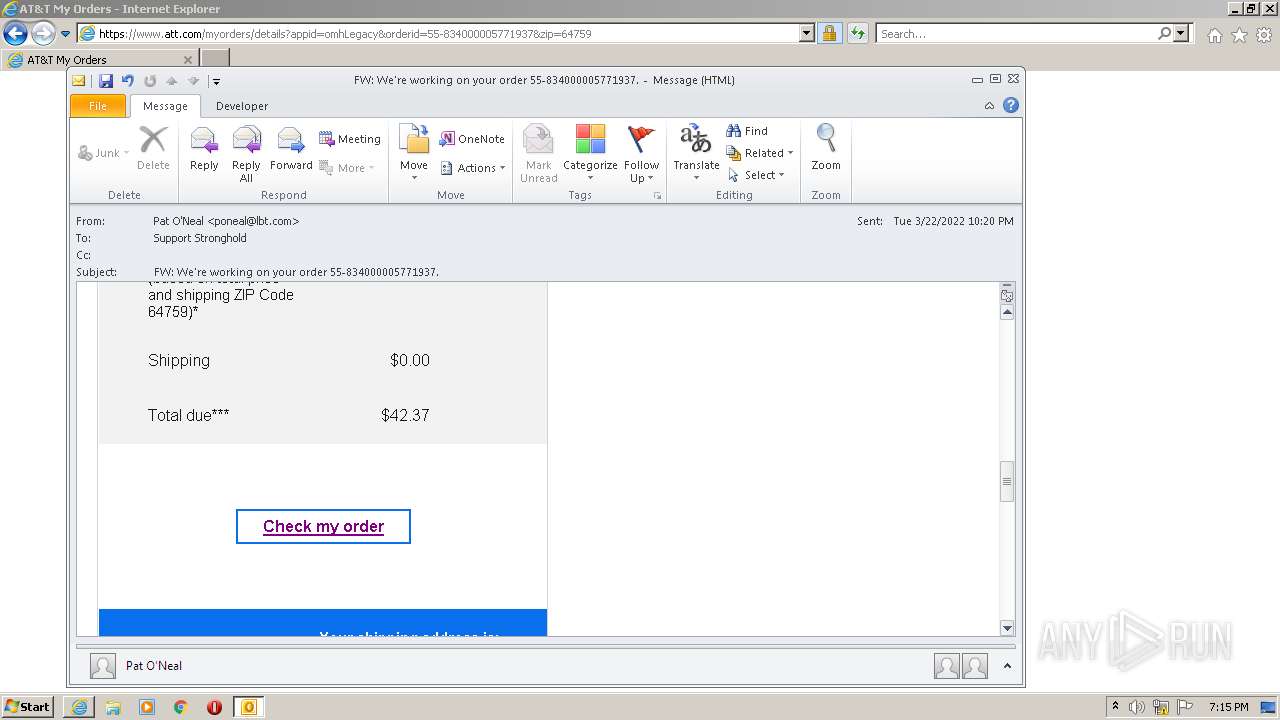Click the Check my order link
The image size is (1280, 720).
[323, 526]
